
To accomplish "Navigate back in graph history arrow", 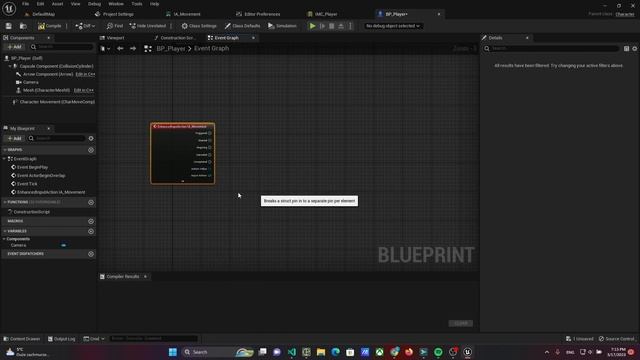I will tap(120, 49).
